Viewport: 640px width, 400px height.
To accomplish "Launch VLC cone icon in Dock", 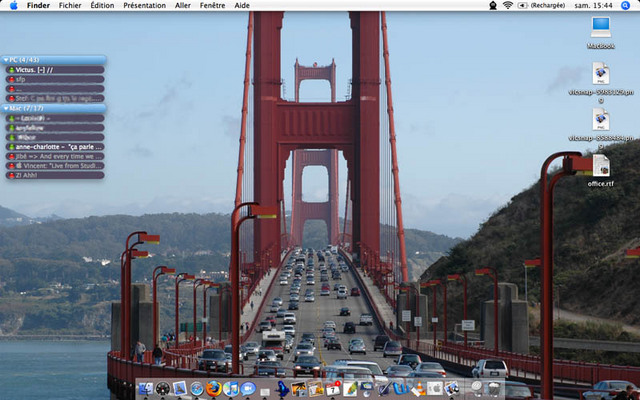I will (418, 389).
